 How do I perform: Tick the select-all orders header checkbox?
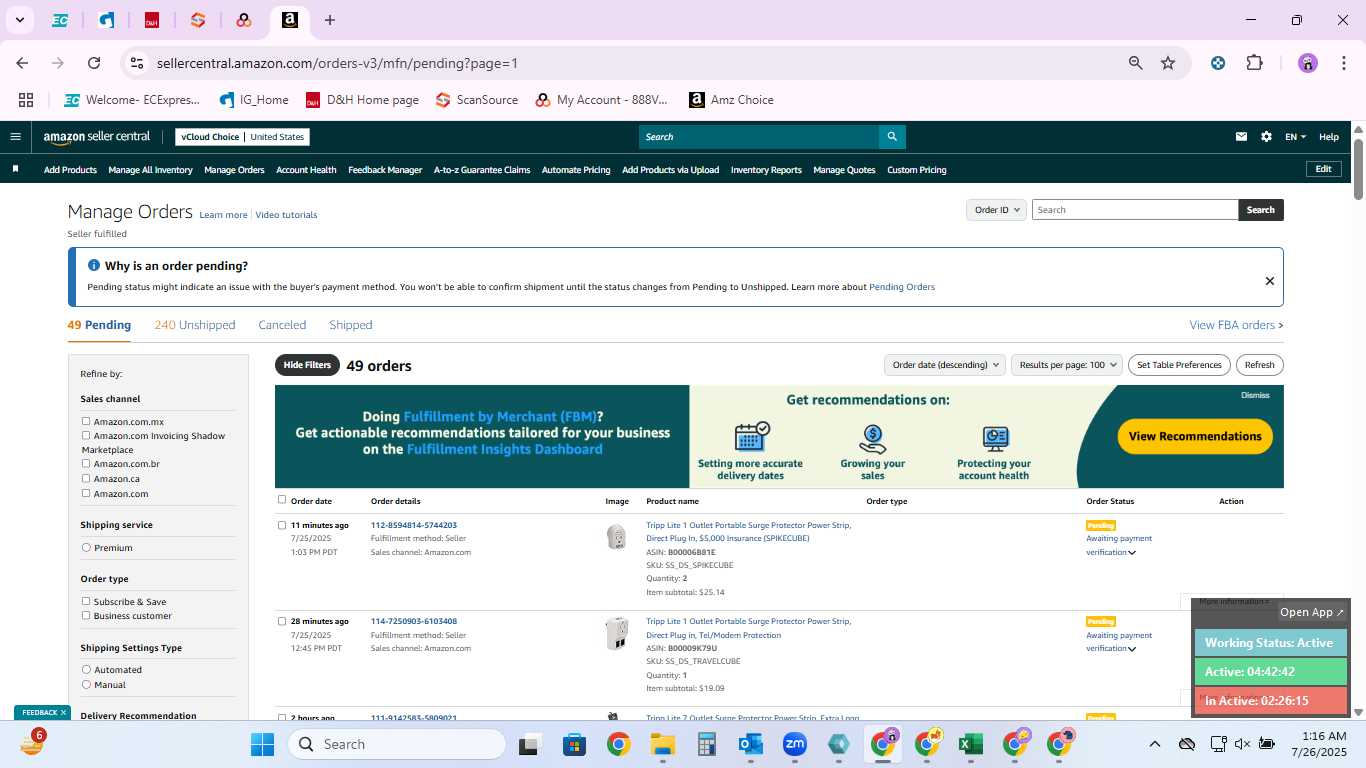point(282,500)
